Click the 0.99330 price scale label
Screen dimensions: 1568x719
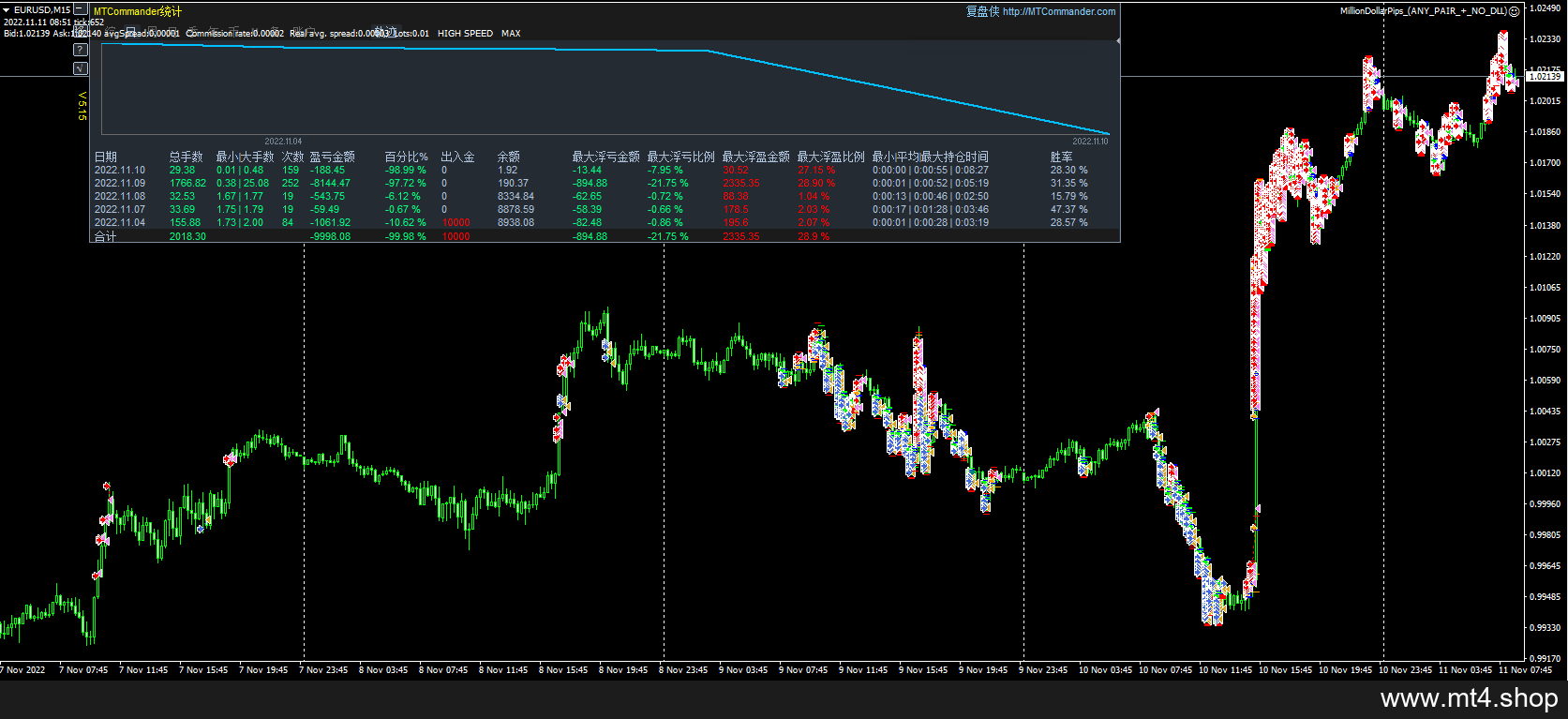tap(1545, 628)
